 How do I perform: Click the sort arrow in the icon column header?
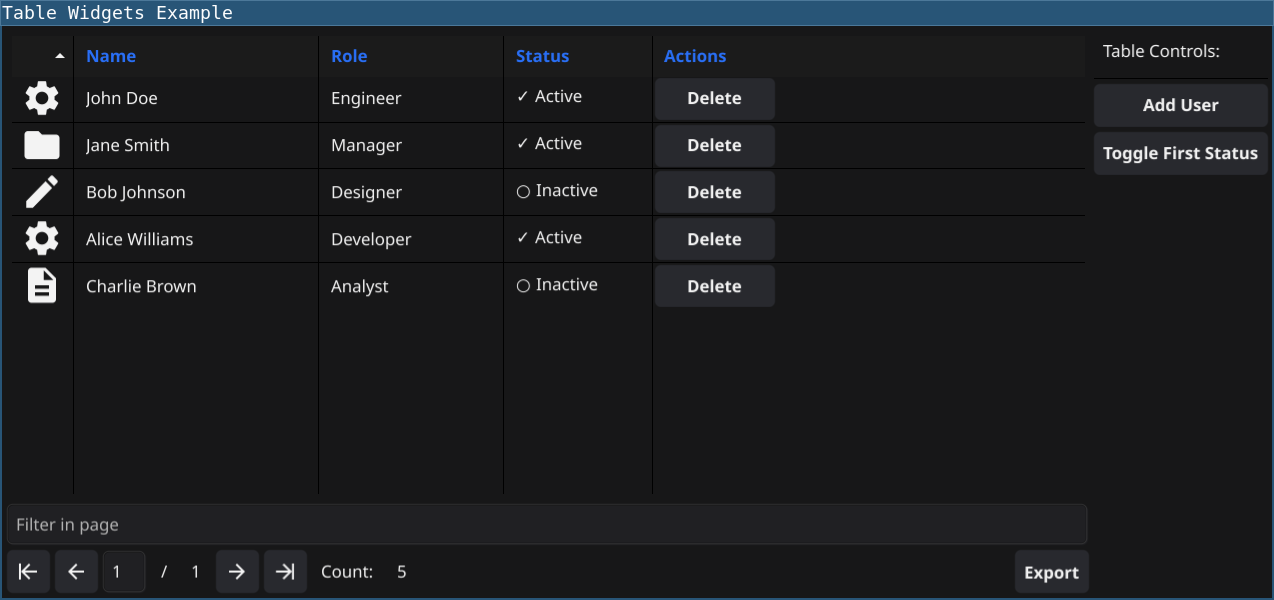click(x=60, y=56)
